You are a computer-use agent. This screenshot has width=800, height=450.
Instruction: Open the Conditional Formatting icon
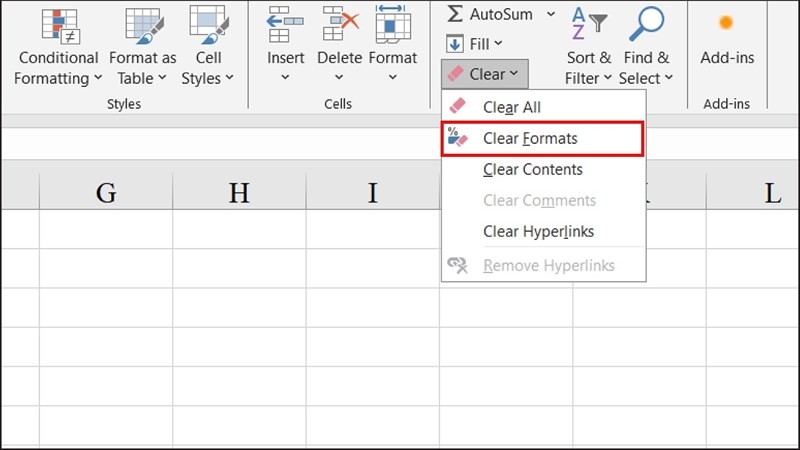(x=60, y=26)
